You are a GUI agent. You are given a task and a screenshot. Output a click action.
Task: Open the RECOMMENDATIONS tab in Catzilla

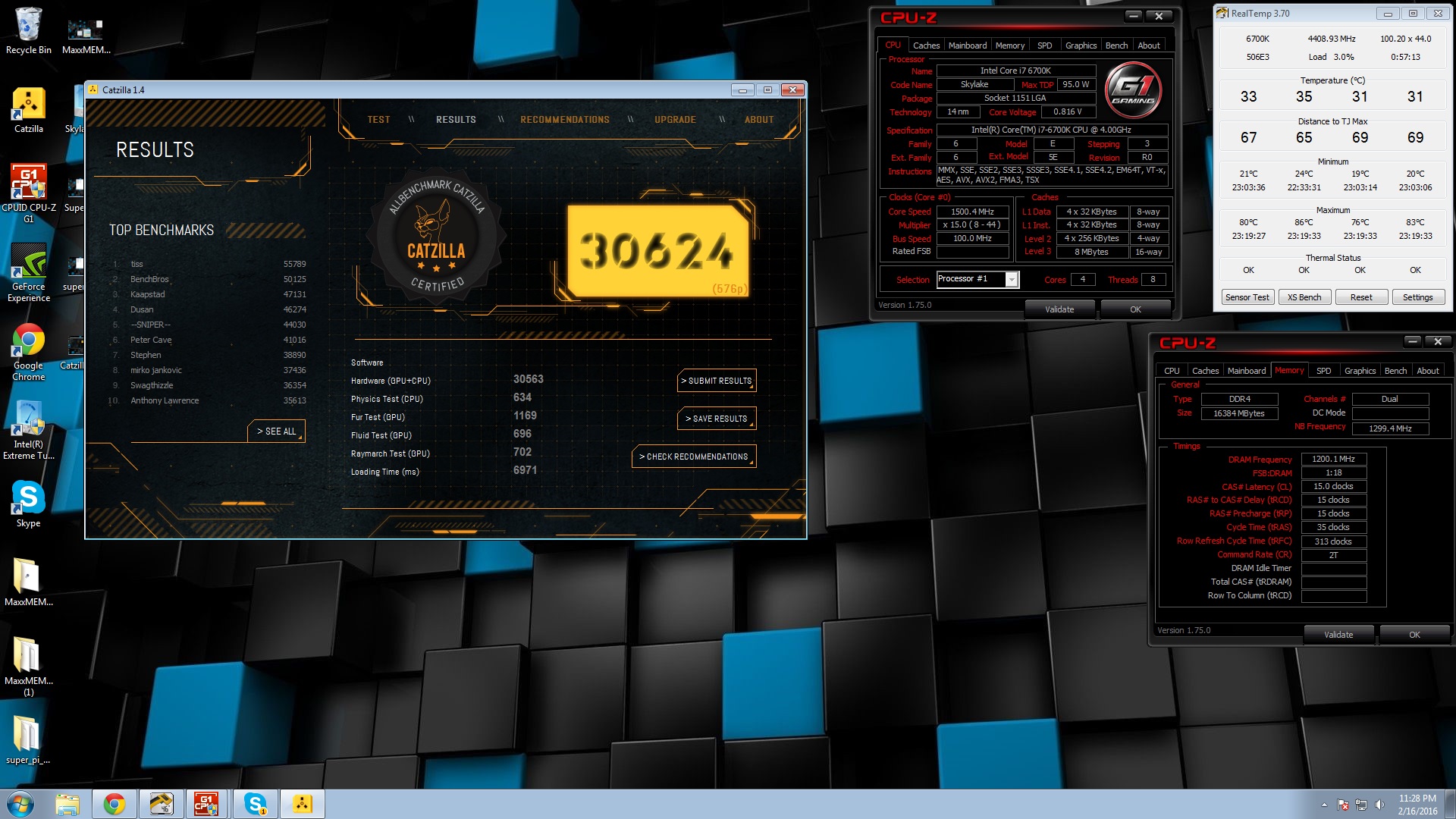click(565, 120)
